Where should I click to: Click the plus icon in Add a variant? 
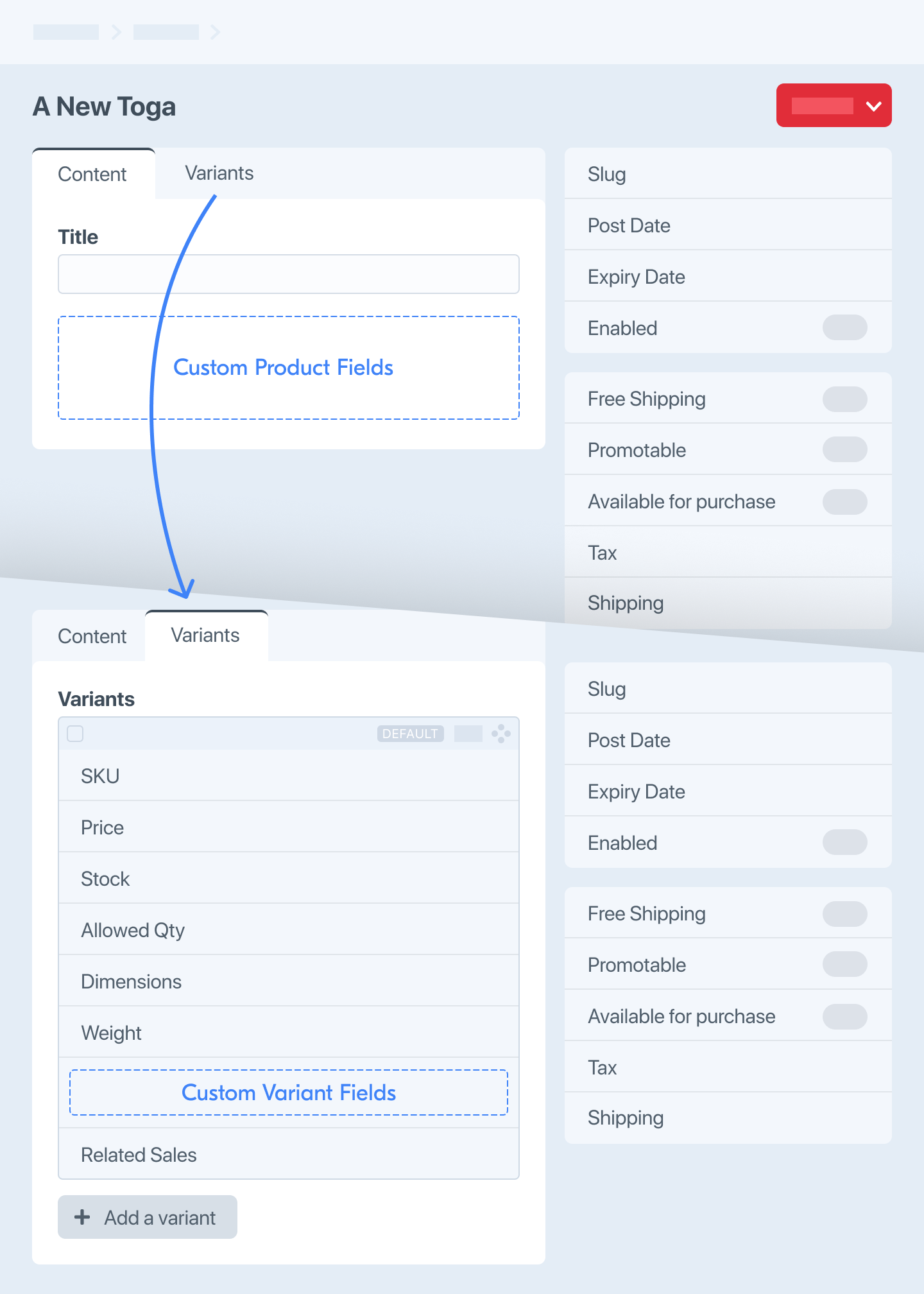[x=82, y=1217]
